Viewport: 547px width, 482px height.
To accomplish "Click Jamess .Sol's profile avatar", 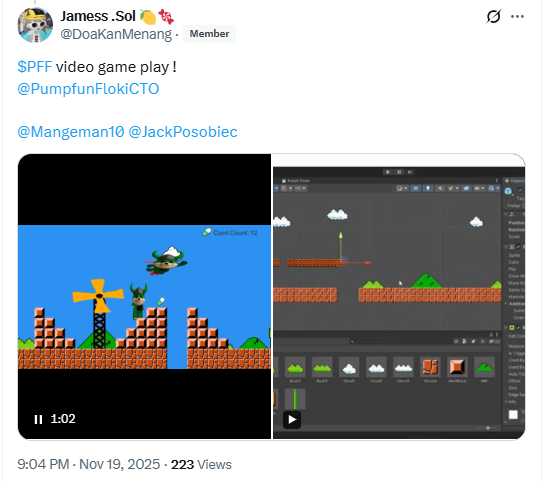I will pos(35,25).
